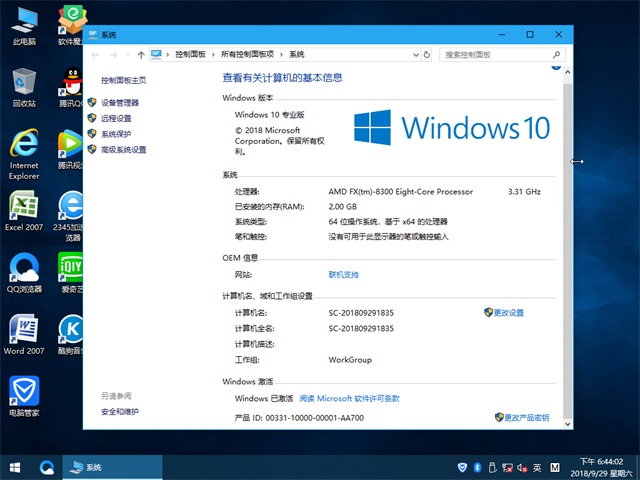The image size is (640, 480).
Task: Select 所有控制面板项 in the breadcrumb path
Action: 249,54
